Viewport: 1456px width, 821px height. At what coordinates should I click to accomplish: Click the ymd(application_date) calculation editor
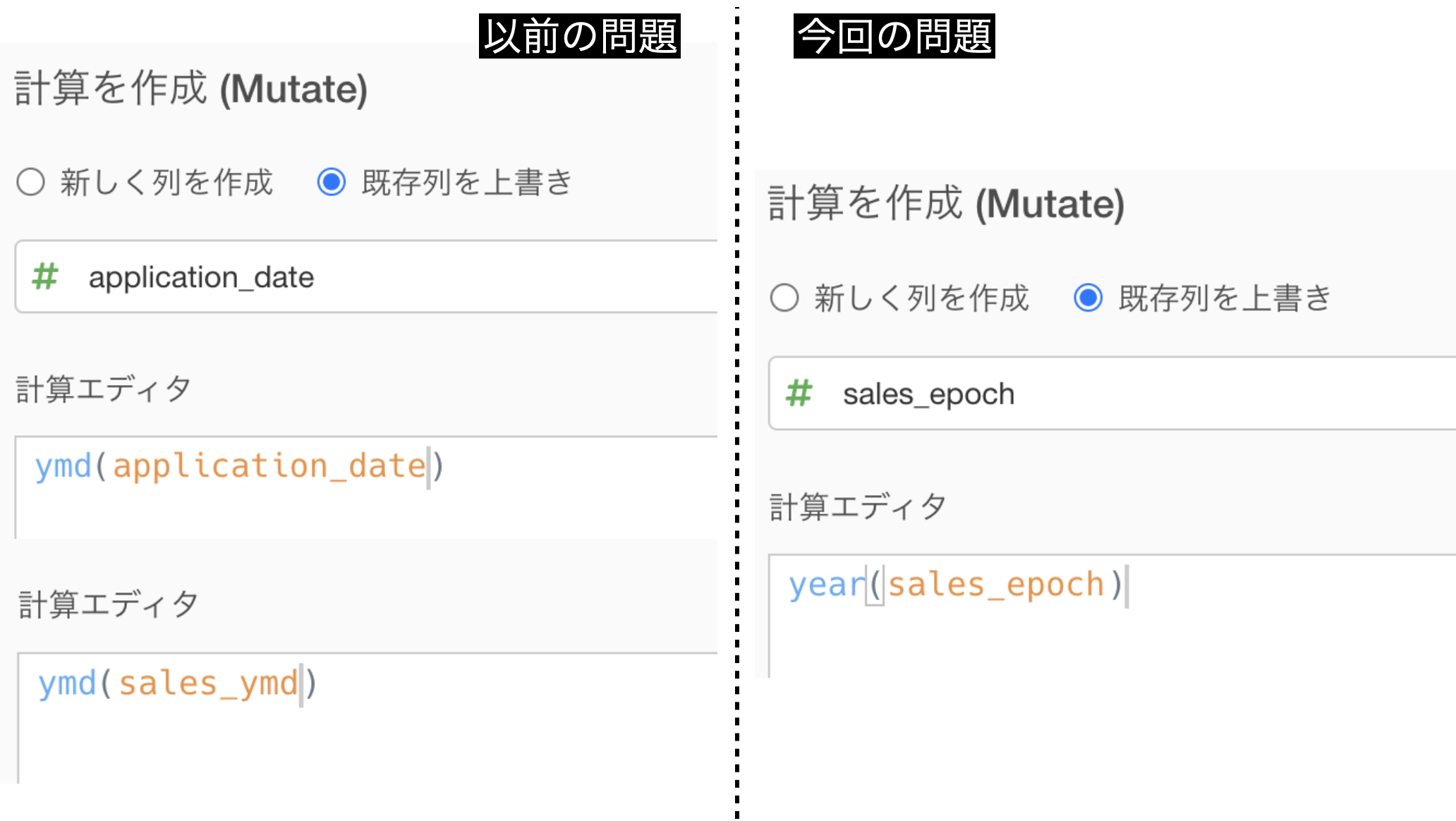[x=366, y=487]
